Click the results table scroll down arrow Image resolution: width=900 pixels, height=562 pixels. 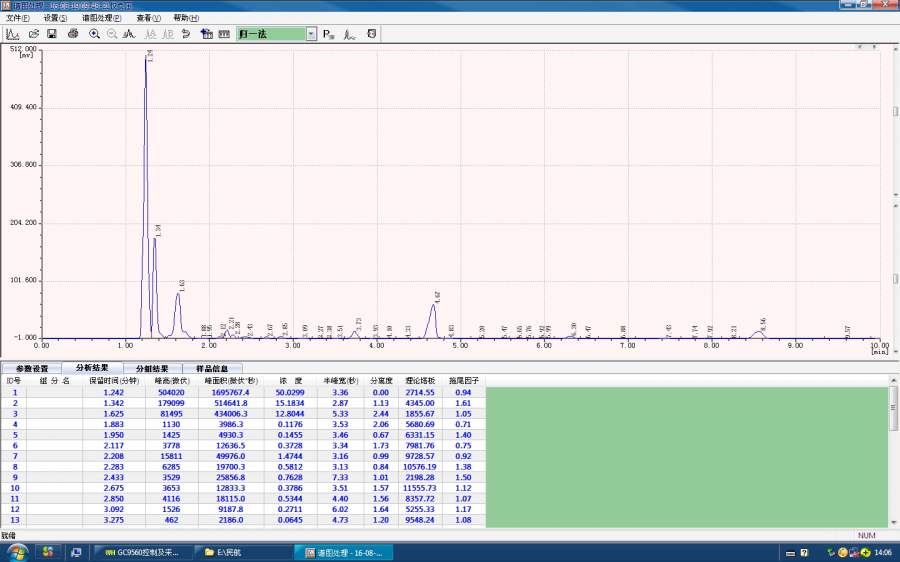point(894,522)
